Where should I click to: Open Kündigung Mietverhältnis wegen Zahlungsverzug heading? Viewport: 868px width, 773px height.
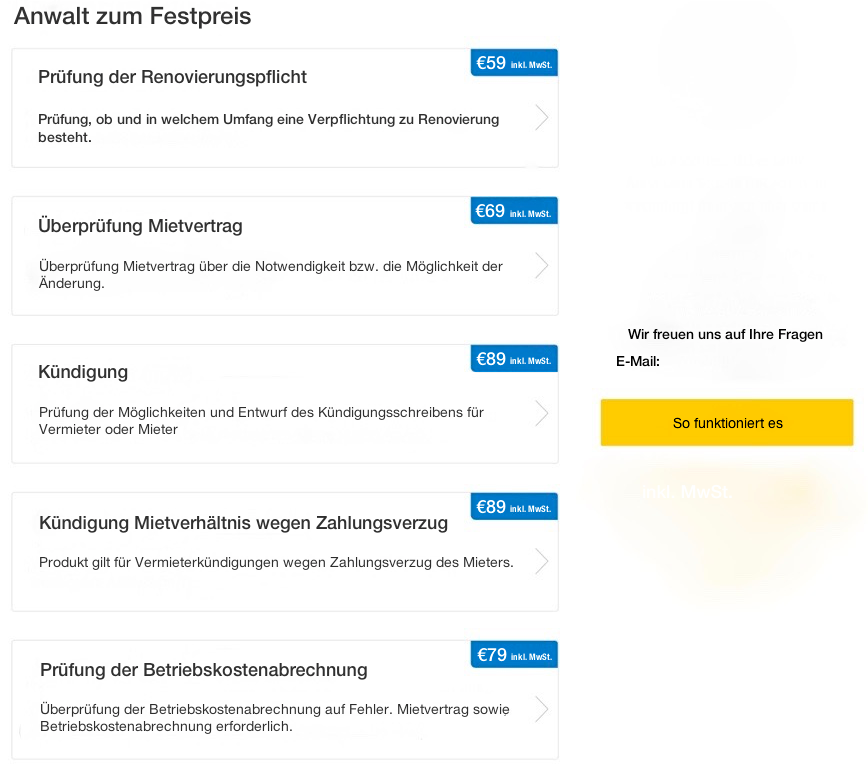pyautogui.click(x=243, y=523)
